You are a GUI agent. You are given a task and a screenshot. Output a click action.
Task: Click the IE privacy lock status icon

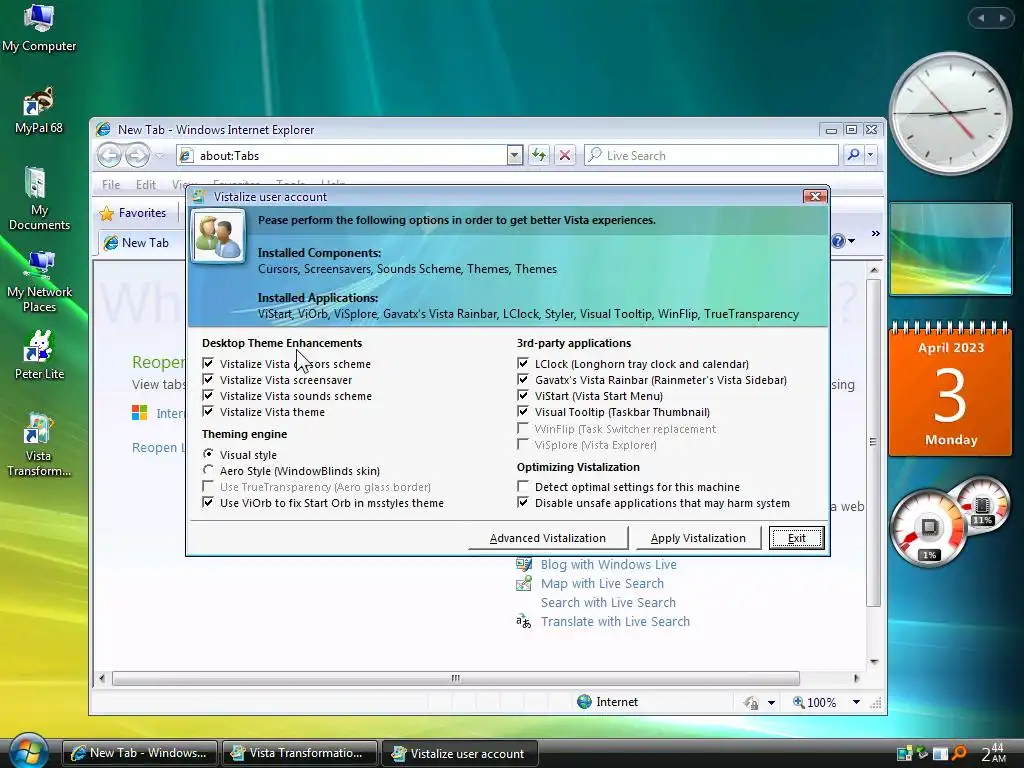click(x=751, y=702)
